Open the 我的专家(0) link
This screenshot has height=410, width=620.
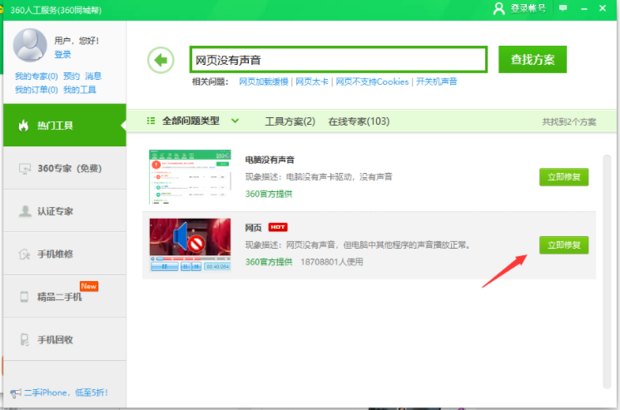(x=36, y=76)
